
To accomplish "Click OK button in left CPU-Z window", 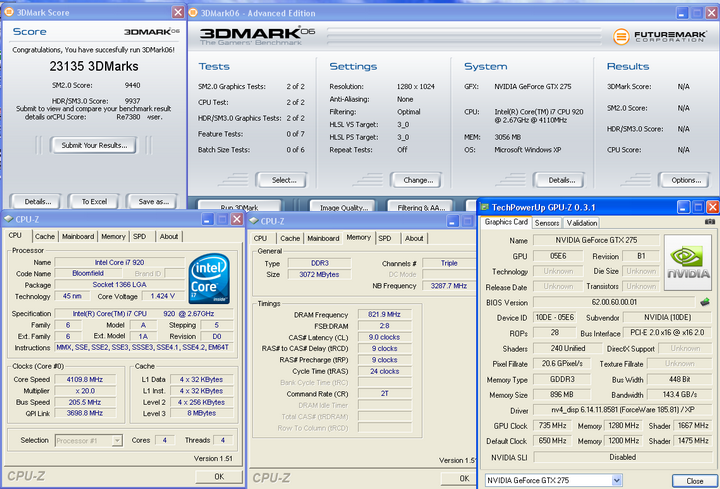I will click(x=219, y=477).
